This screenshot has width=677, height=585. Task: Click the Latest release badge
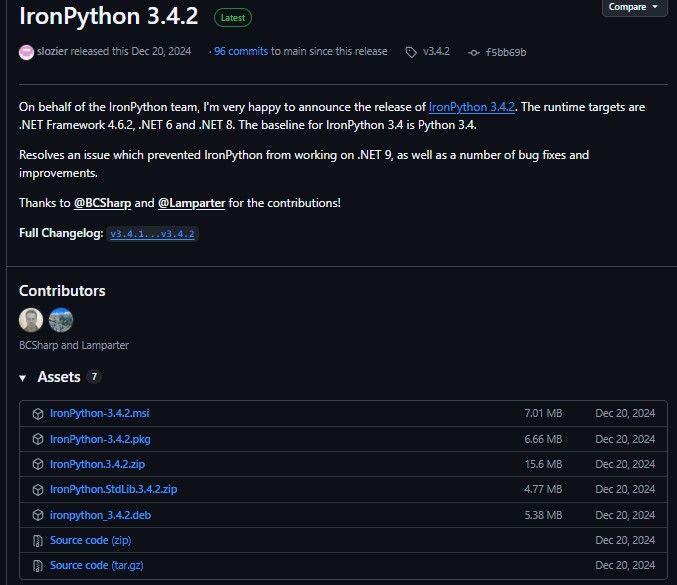(x=233, y=18)
